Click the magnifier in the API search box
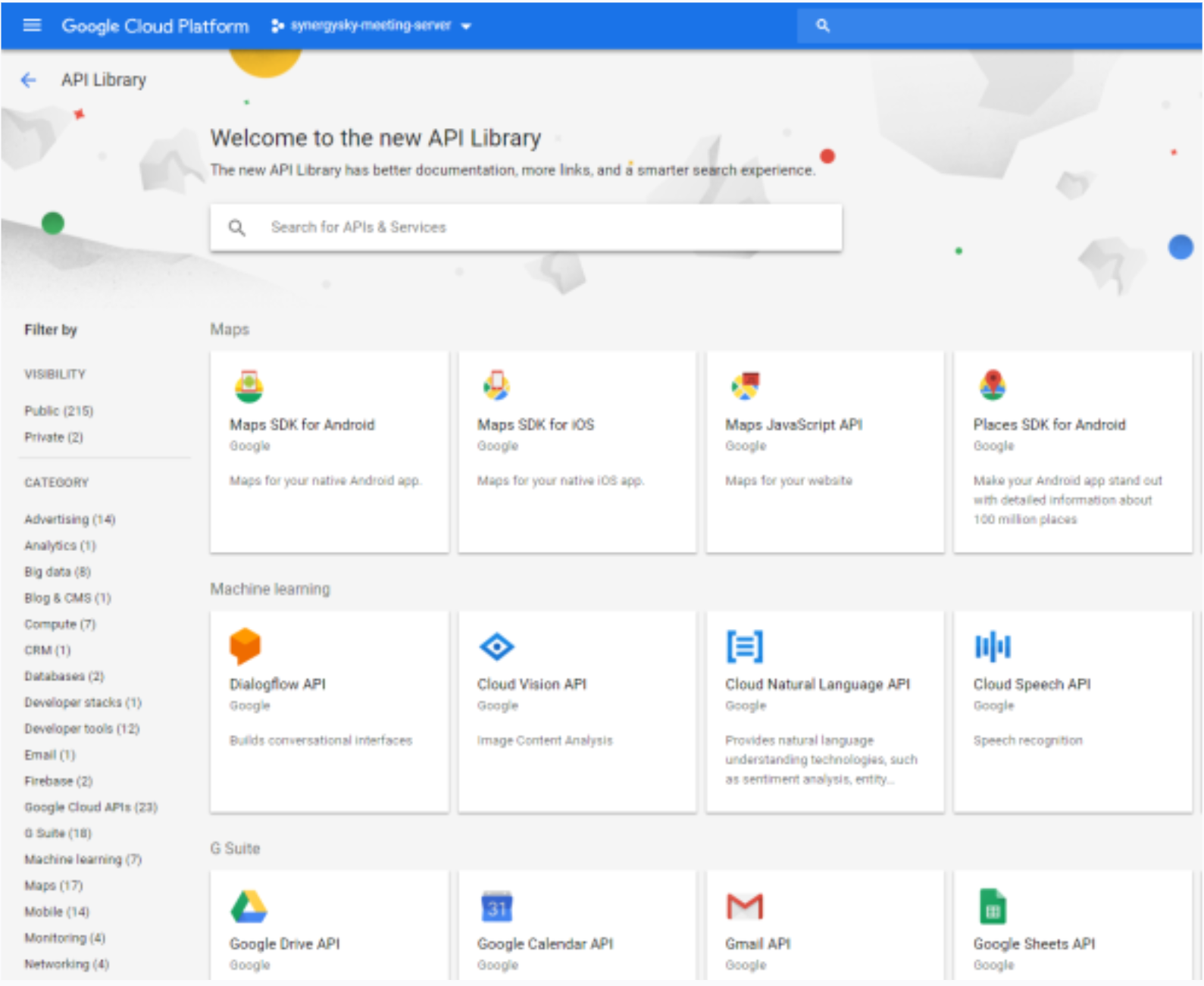Viewport: 1204px width, 986px height. (237, 227)
